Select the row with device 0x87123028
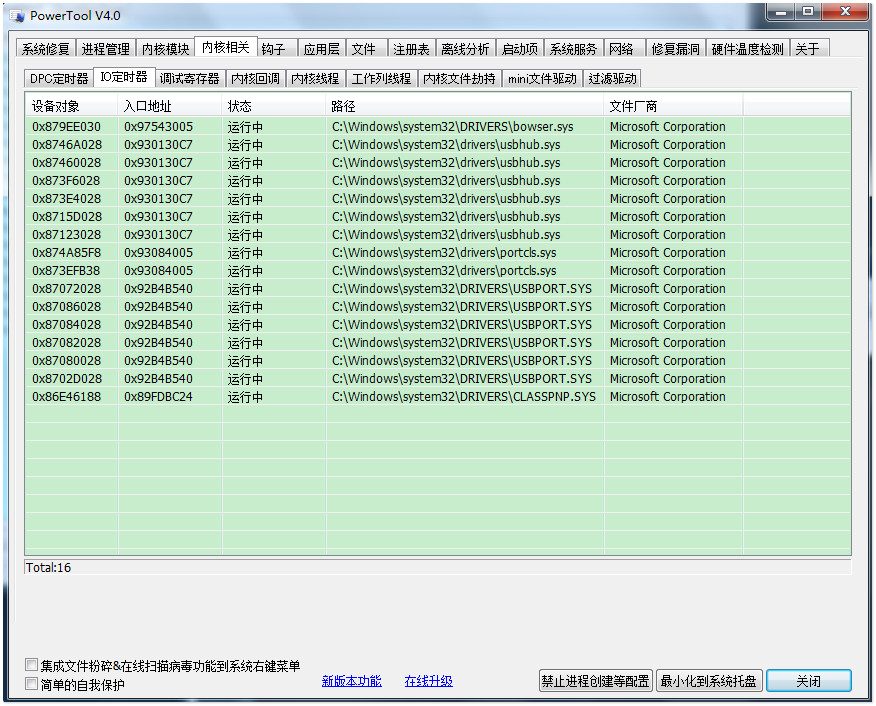The height and width of the screenshot is (706, 876). (438, 235)
